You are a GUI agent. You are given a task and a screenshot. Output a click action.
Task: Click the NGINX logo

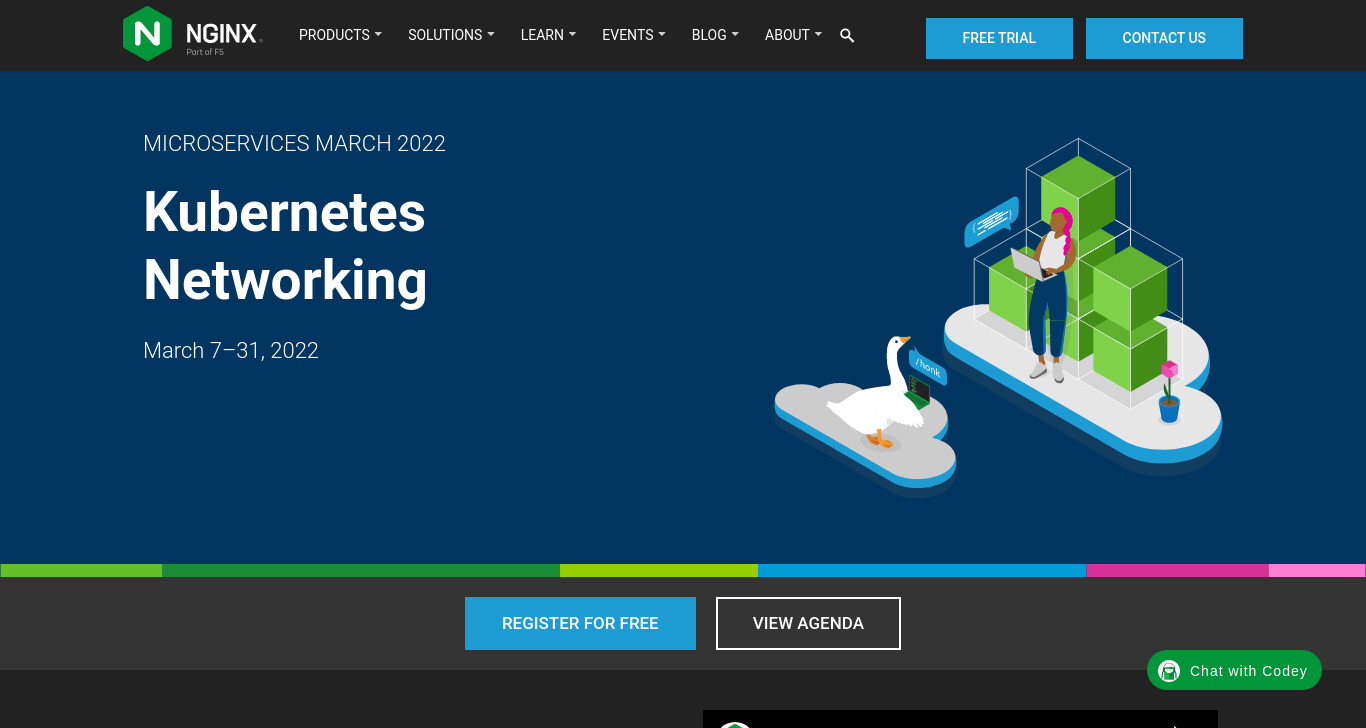[192, 34]
